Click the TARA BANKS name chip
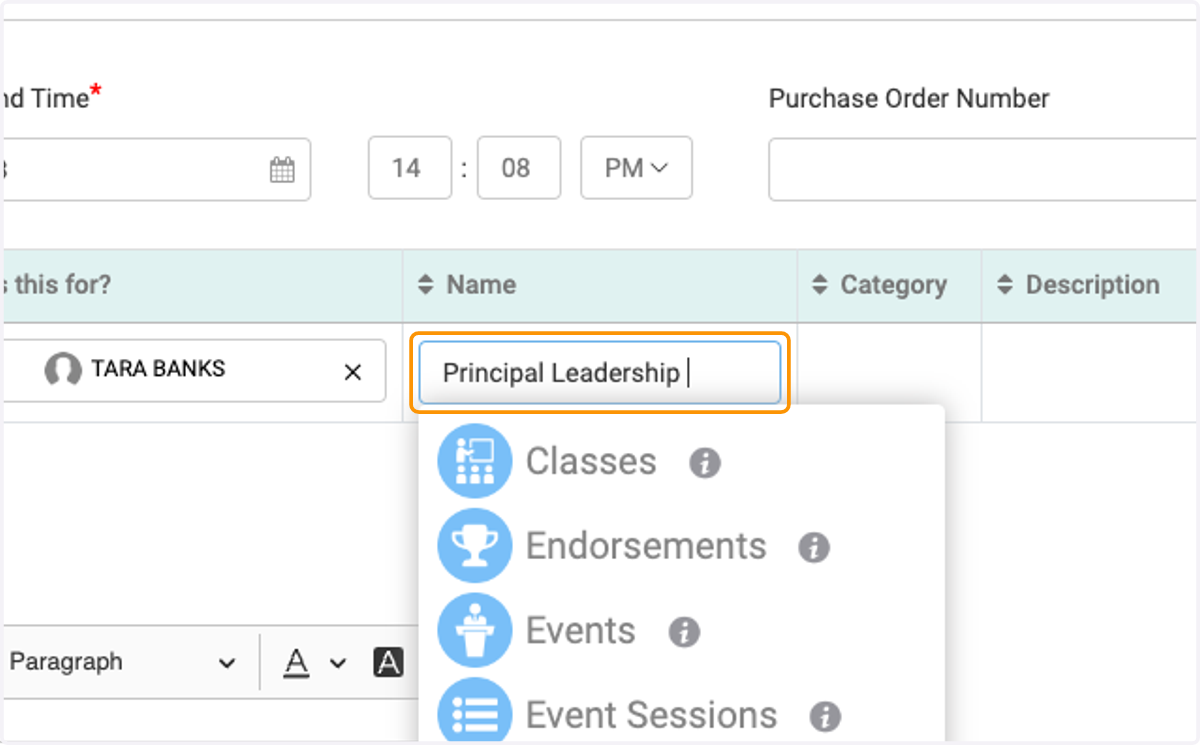The width and height of the screenshot is (1200, 745). point(193,371)
